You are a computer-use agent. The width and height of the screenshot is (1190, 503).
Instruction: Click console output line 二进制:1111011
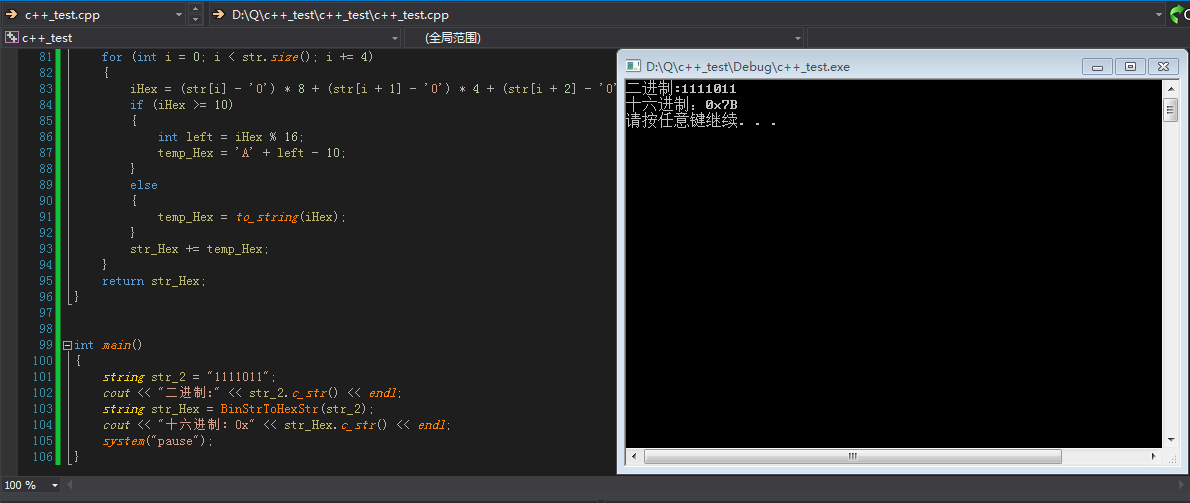(681, 89)
